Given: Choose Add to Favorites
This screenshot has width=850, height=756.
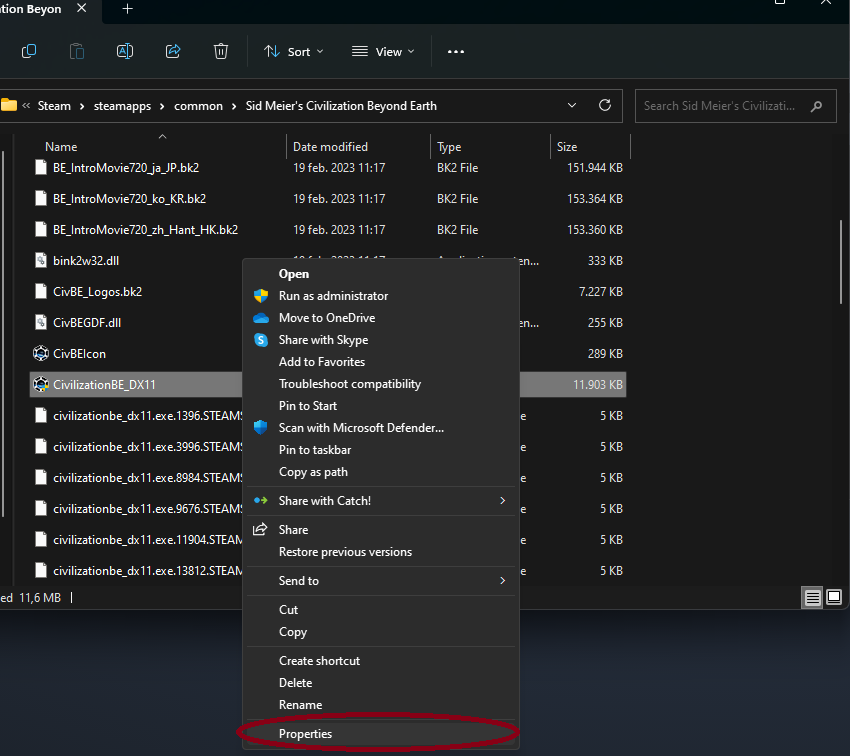Looking at the screenshot, I should click(x=381, y=361).
